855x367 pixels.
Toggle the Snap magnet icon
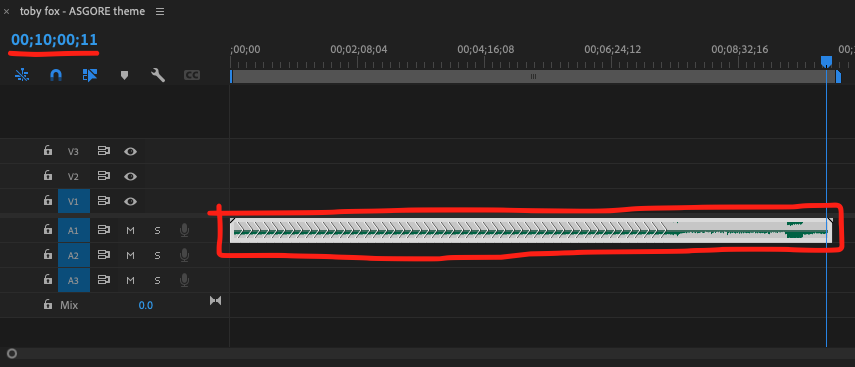(56, 75)
